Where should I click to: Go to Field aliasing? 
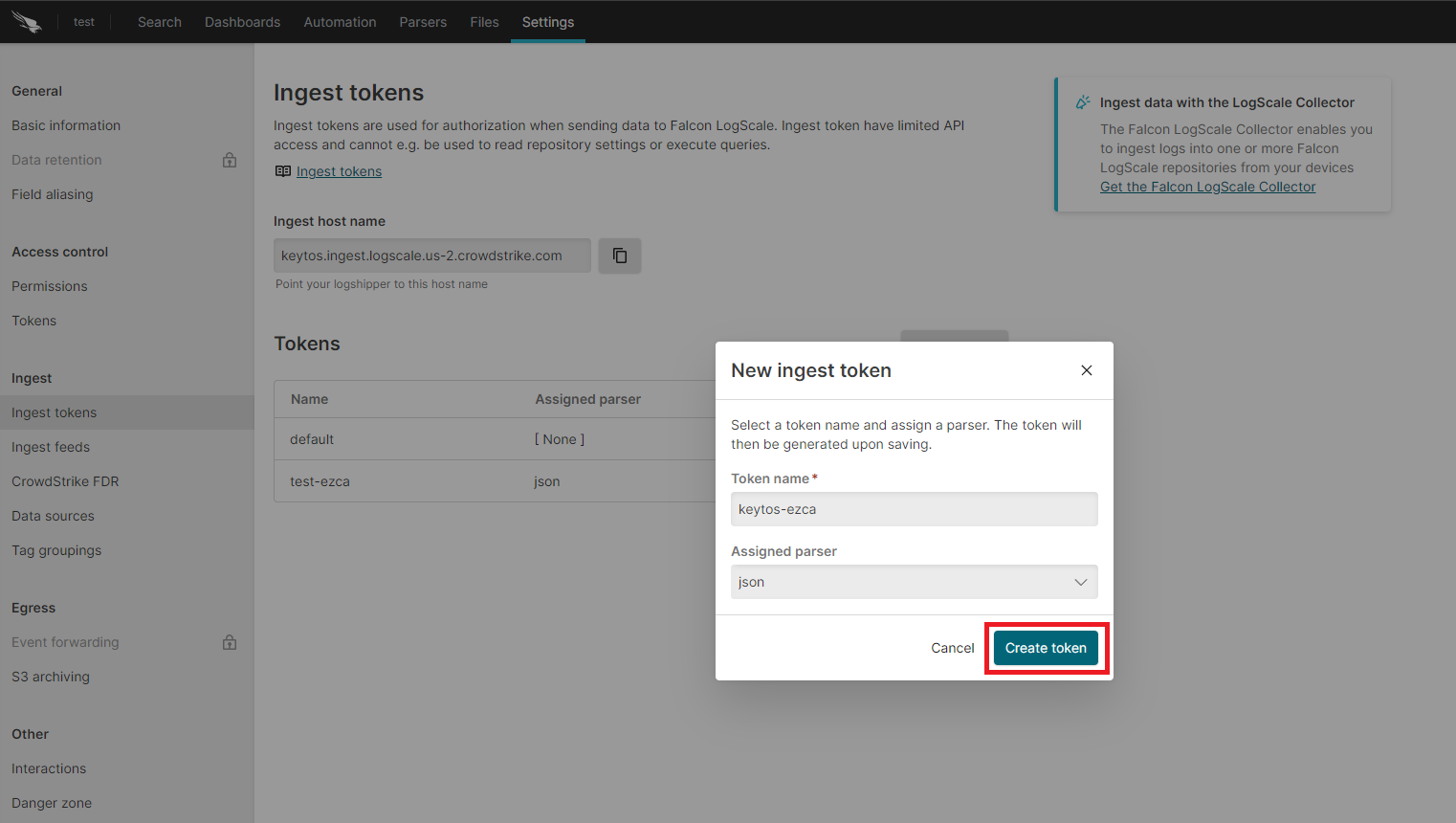coord(53,194)
